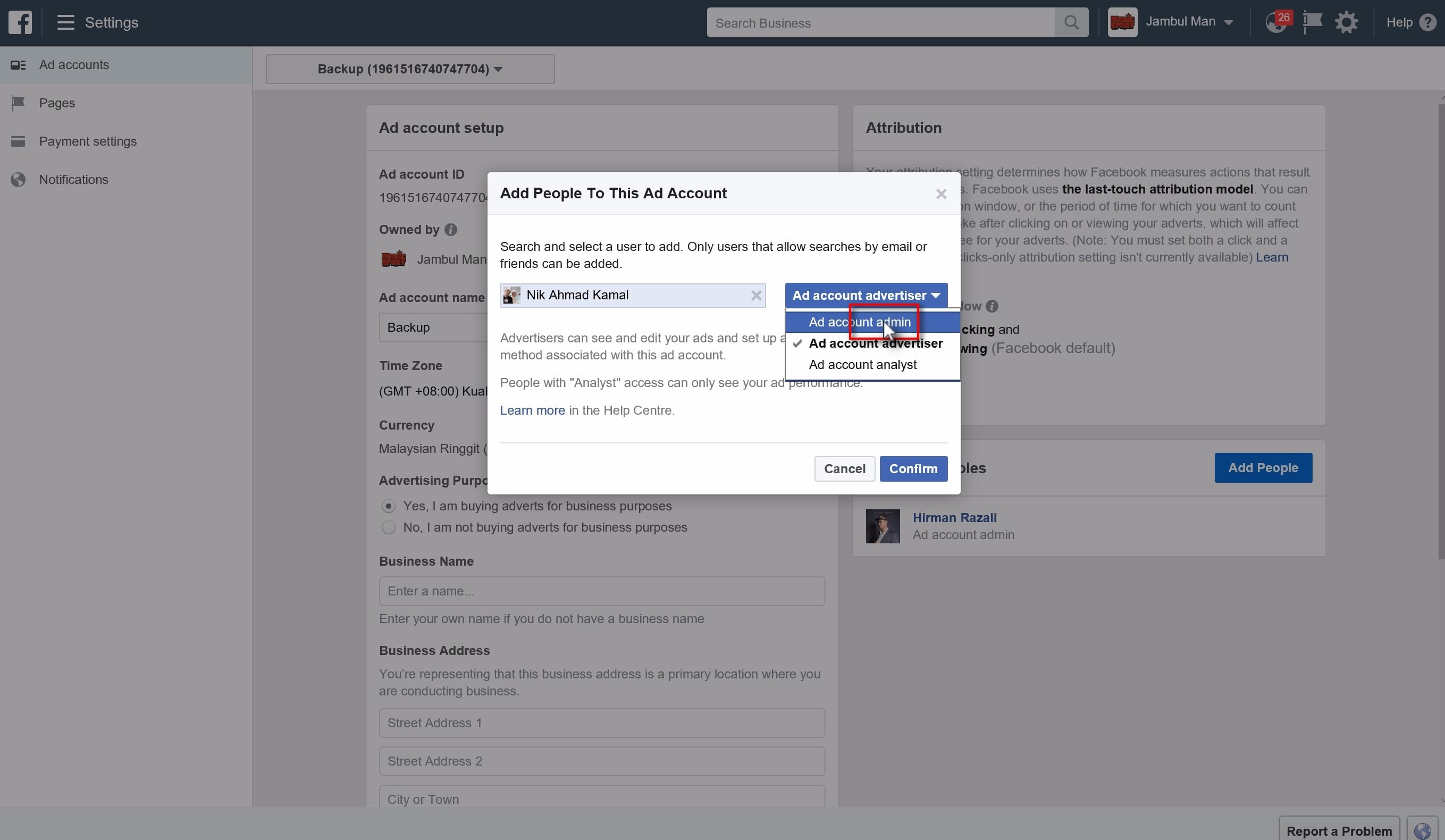This screenshot has height=840, width=1445.
Task: Close the Add People dialog with X
Action: [941, 194]
